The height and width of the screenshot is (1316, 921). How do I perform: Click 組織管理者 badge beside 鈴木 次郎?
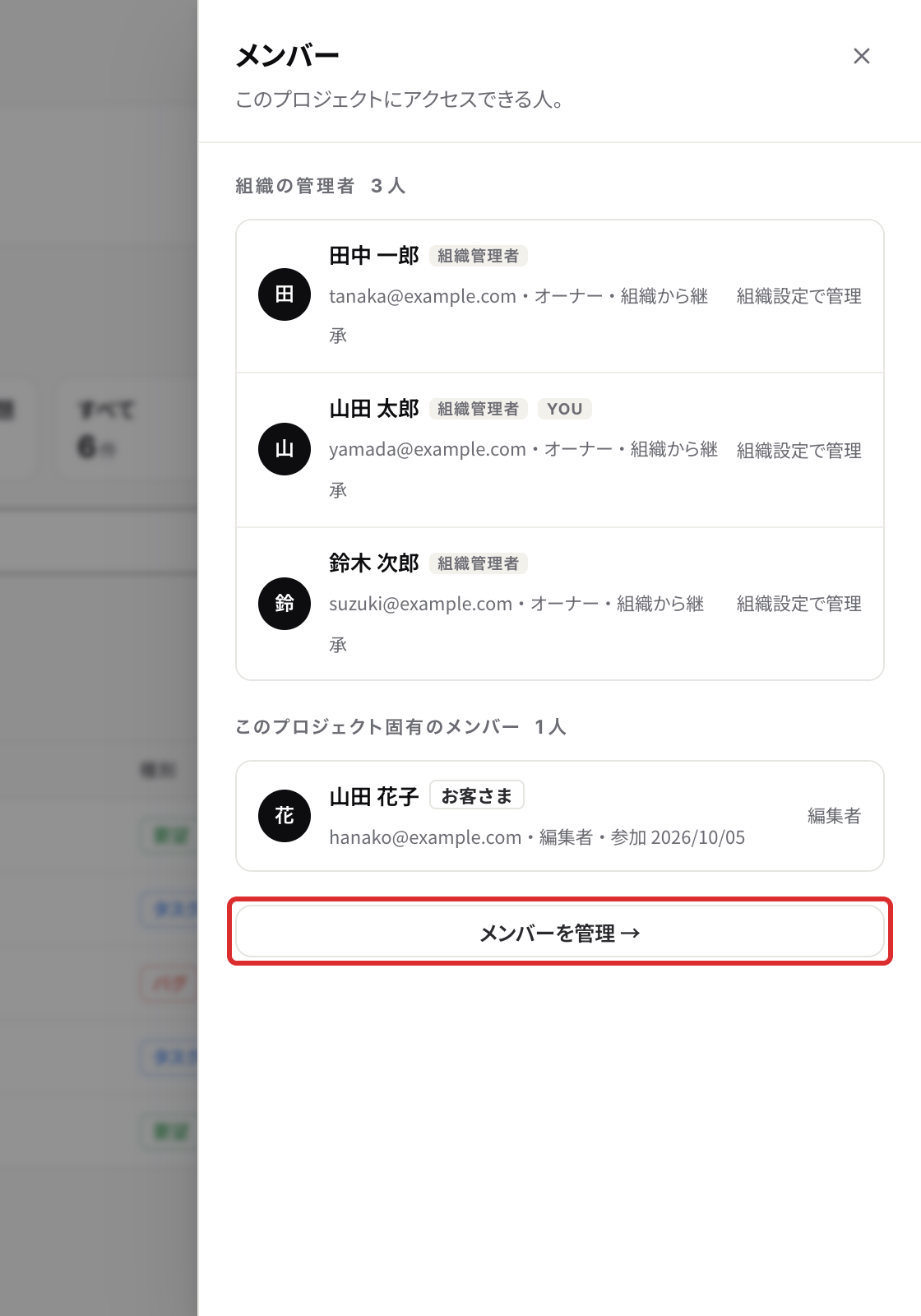pyautogui.click(x=479, y=563)
